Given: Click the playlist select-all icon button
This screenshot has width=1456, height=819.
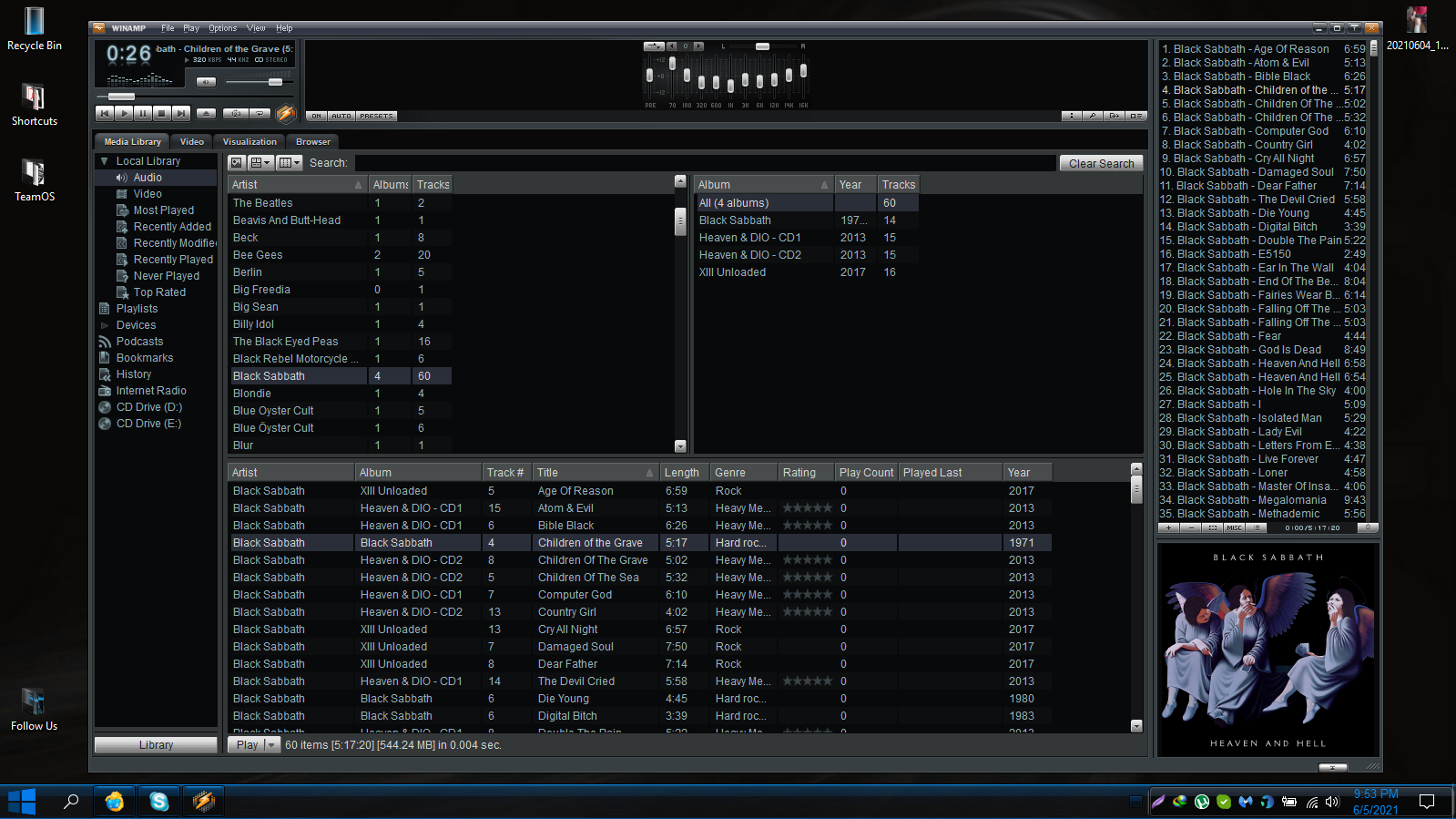Looking at the screenshot, I should [1213, 527].
